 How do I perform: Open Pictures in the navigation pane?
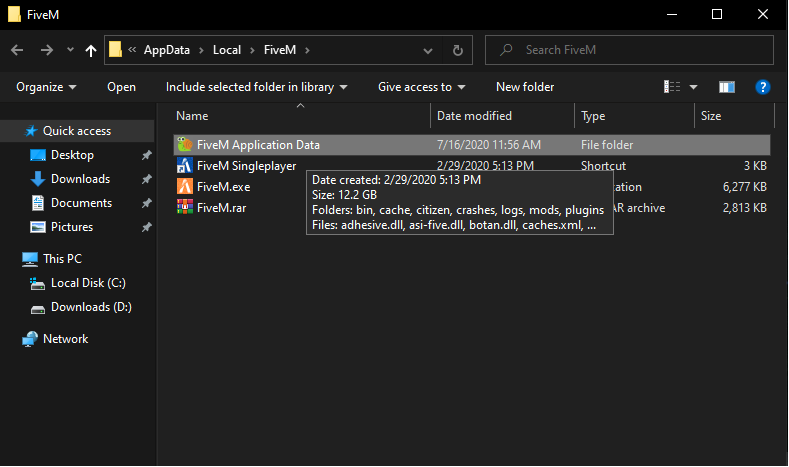(72, 227)
